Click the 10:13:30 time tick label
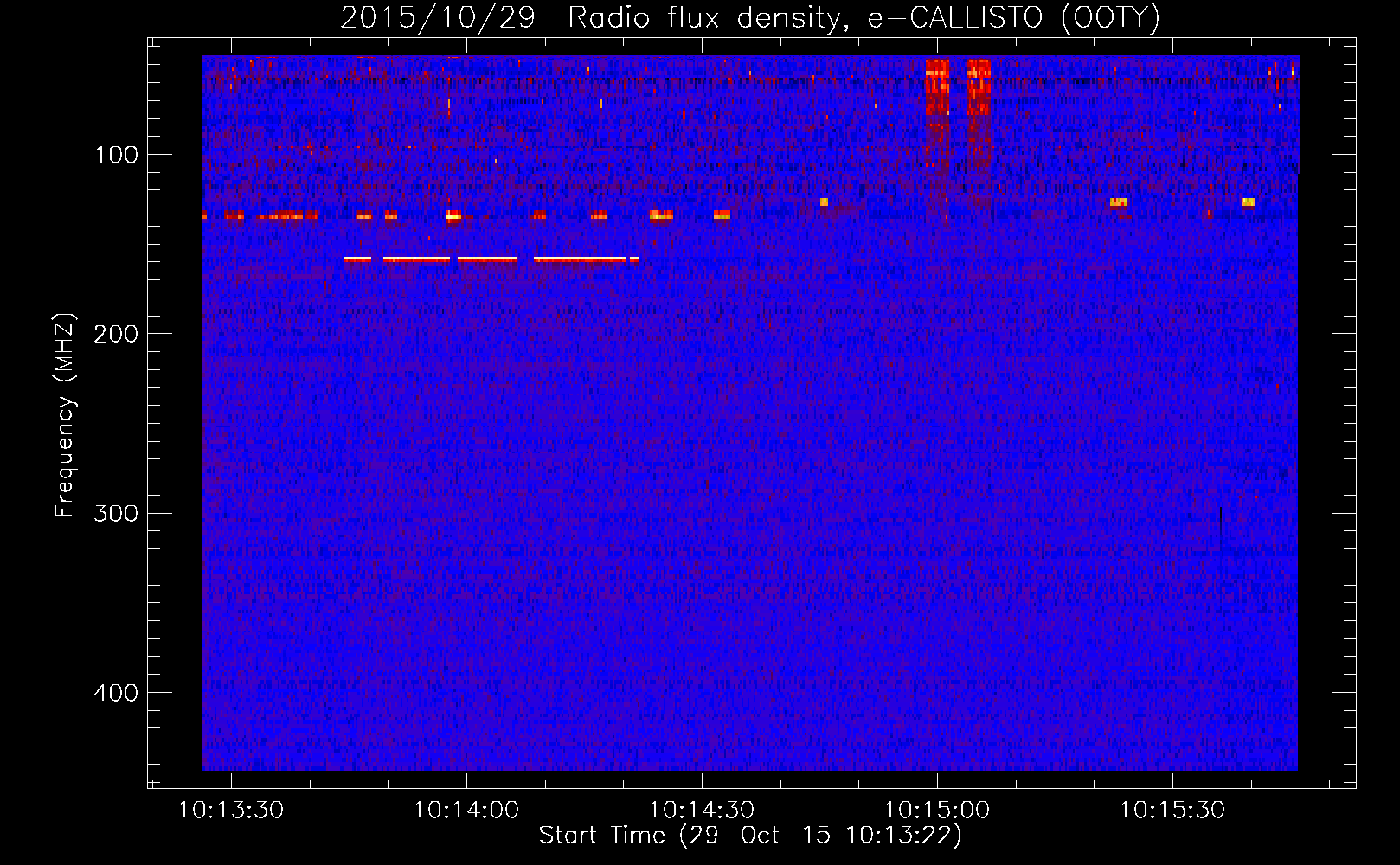 click(231, 810)
